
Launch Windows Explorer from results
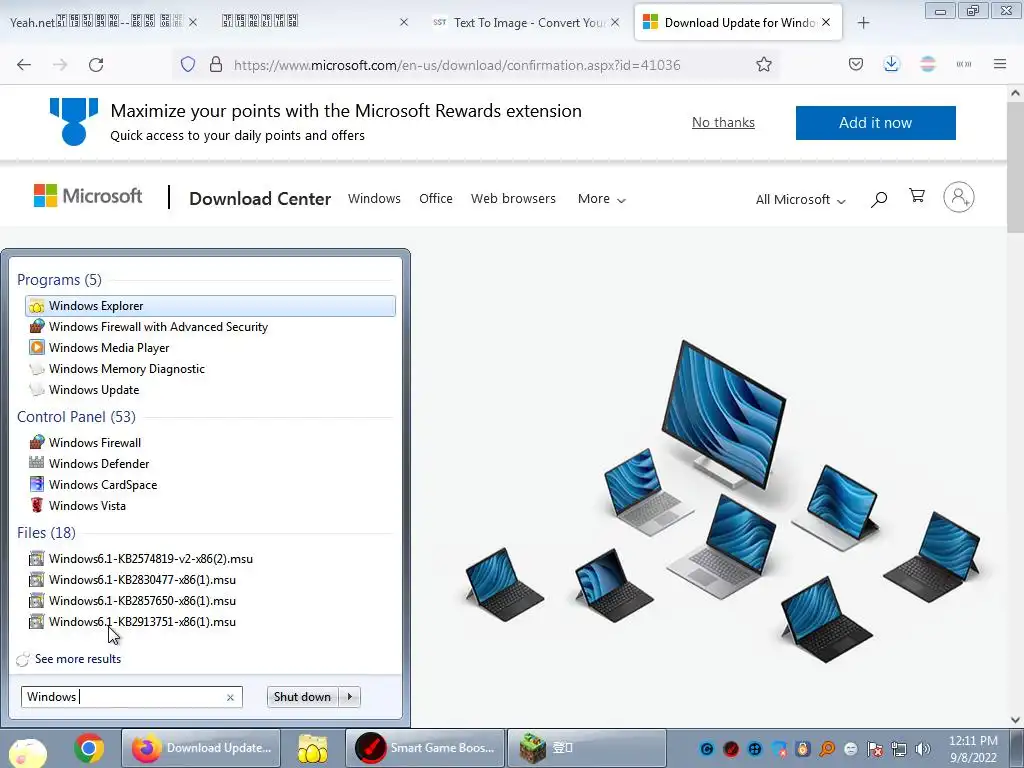(x=210, y=306)
